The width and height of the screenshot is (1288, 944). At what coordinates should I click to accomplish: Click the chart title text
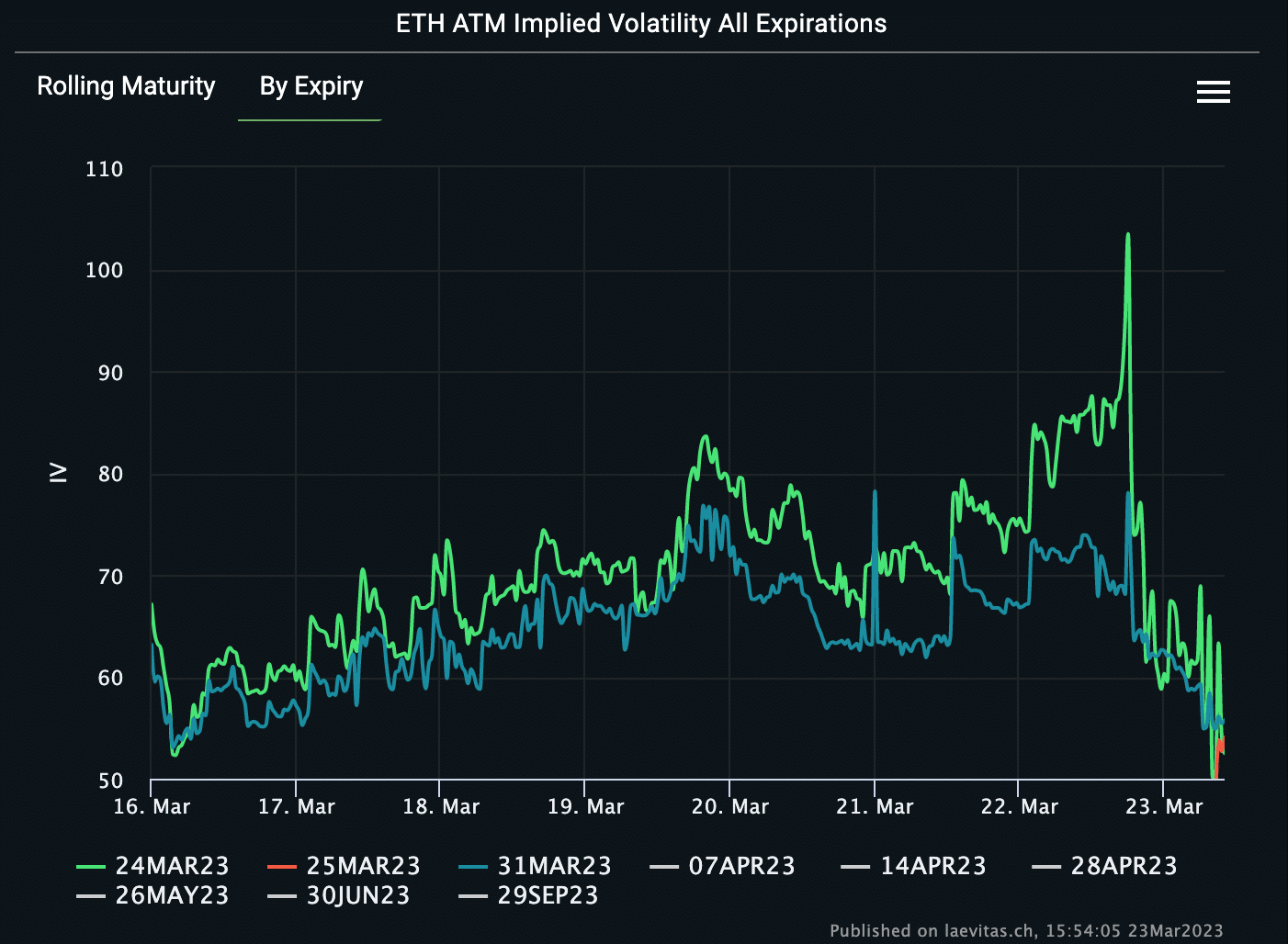[641, 23]
